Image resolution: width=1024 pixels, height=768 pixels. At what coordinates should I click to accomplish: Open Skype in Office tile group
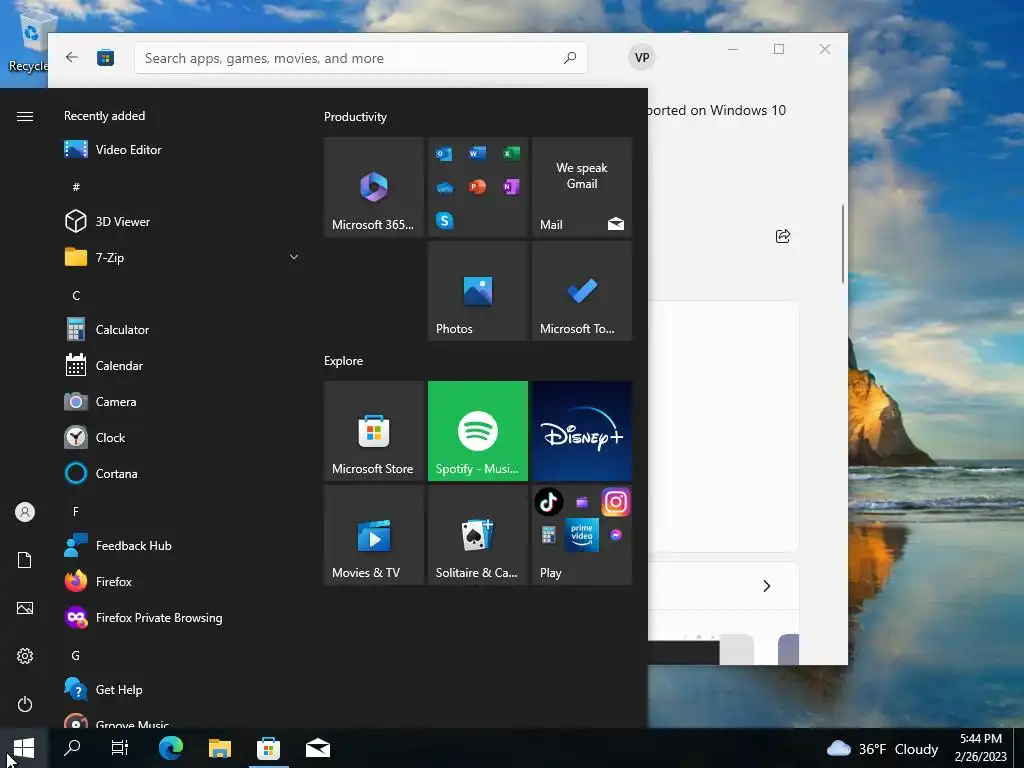coord(445,221)
